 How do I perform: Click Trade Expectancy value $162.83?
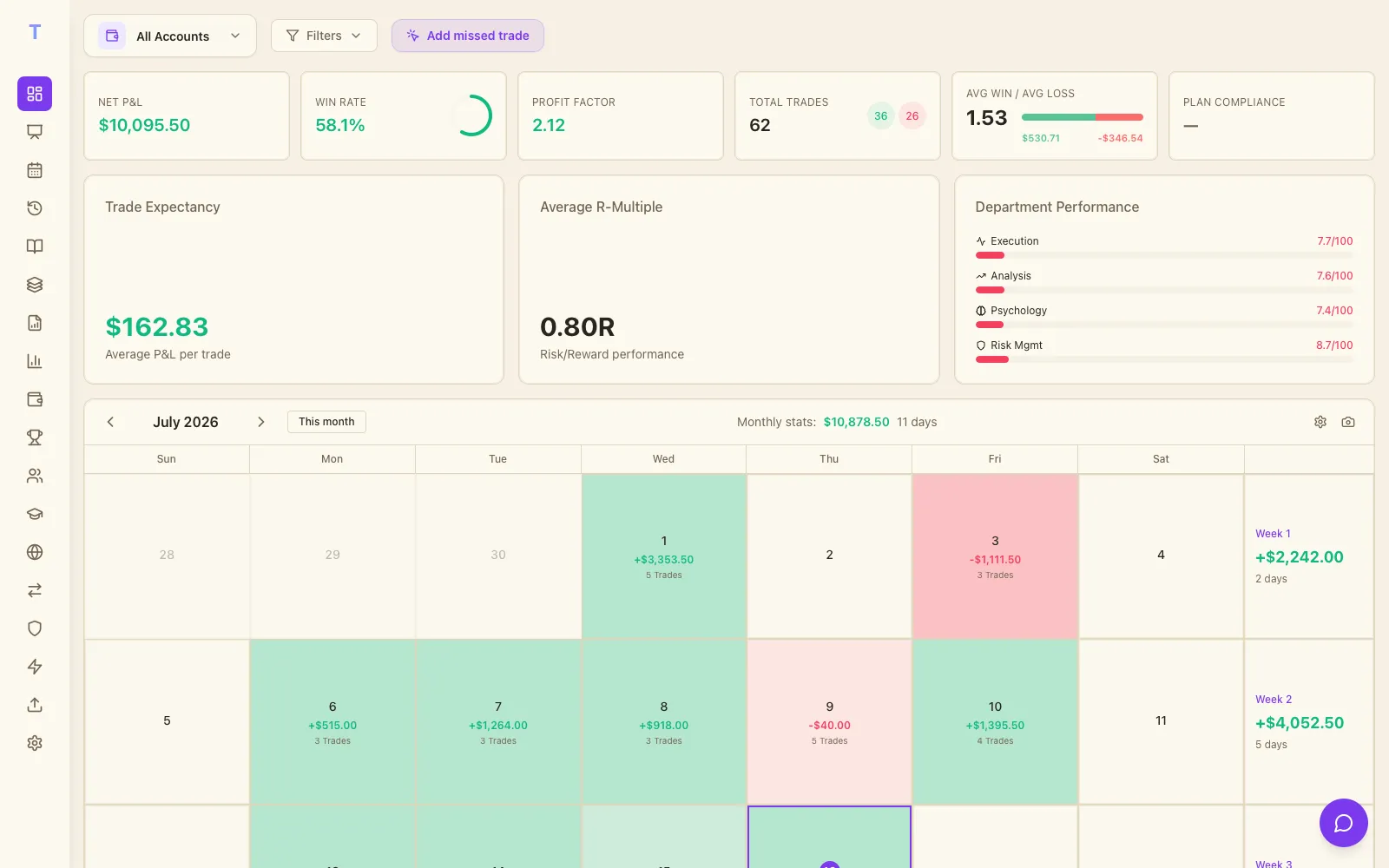pyautogui.click(x=157, y=327)
